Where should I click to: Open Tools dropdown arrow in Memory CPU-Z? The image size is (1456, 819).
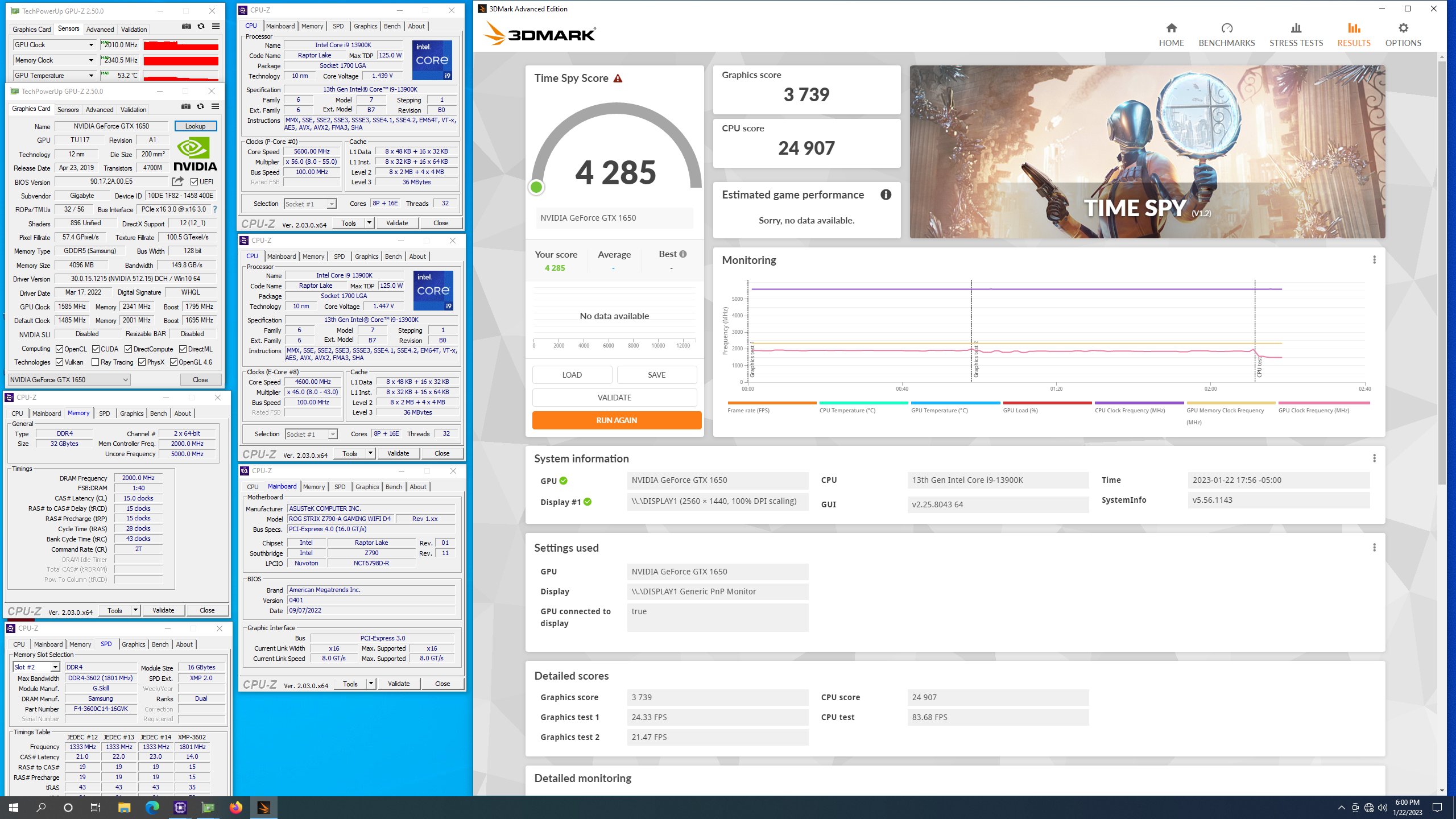[135, 610]
